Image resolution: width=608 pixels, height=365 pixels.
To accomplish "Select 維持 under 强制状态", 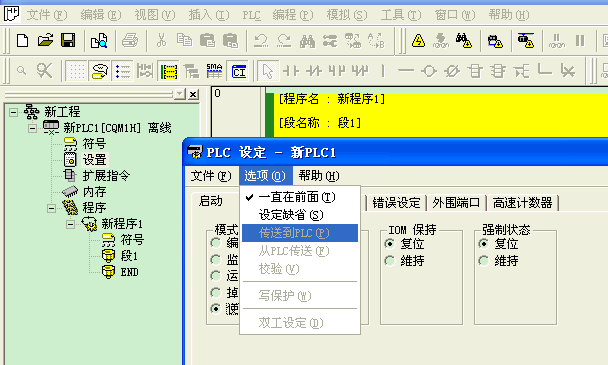I will (x=500, y=261).
